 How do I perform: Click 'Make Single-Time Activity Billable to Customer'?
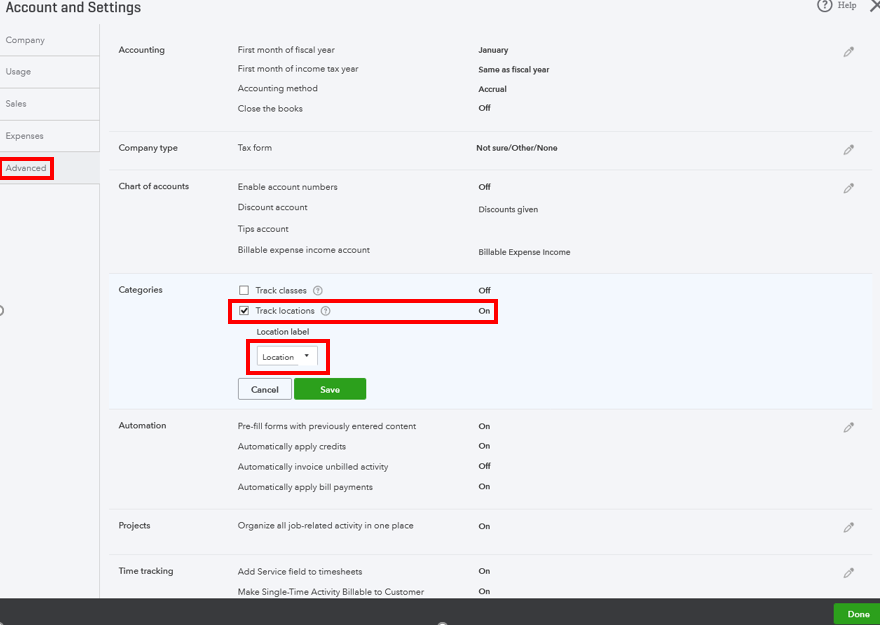pyautogui.click(x=331, y=592)
